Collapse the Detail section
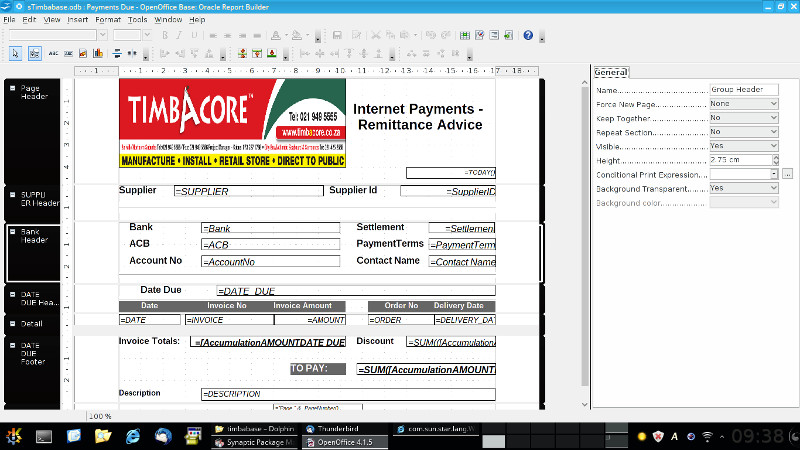The image size is (800, 450). pyautogui.click(x=12, y=323)
